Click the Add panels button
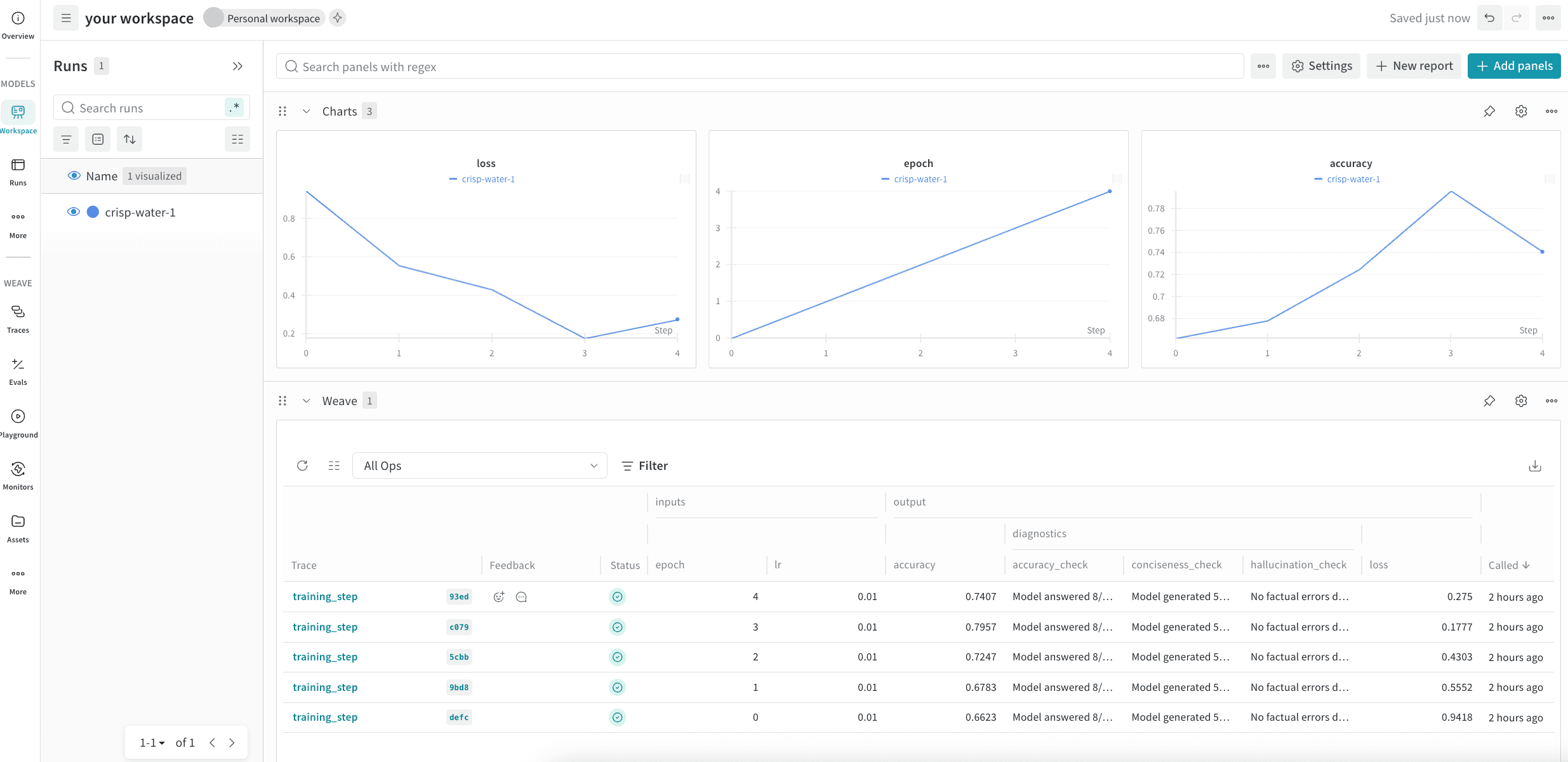Viewport: 1568px width, 762px height. [x=1514, y=65]
